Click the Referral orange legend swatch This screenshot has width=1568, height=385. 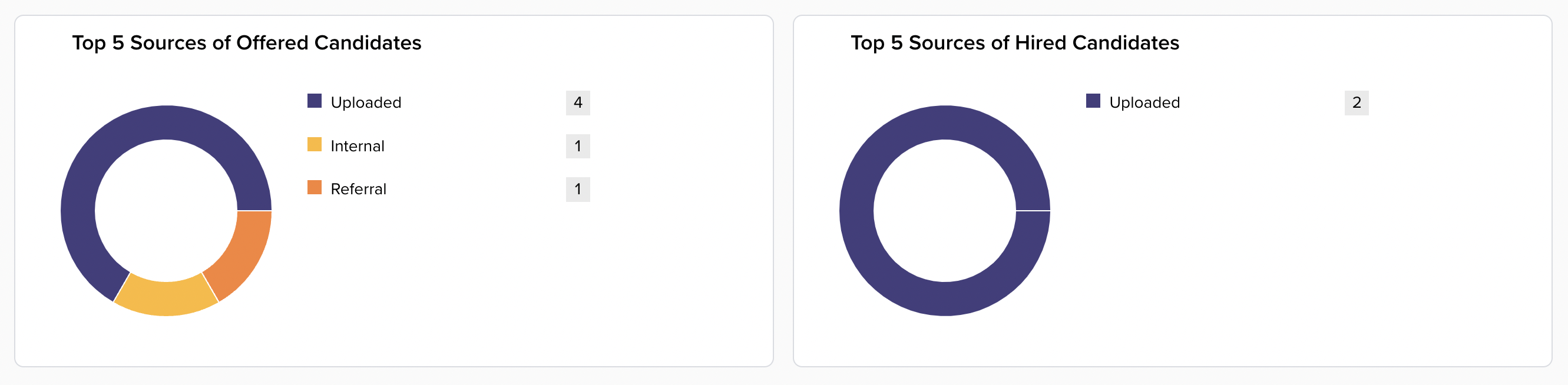click(314, 187)
